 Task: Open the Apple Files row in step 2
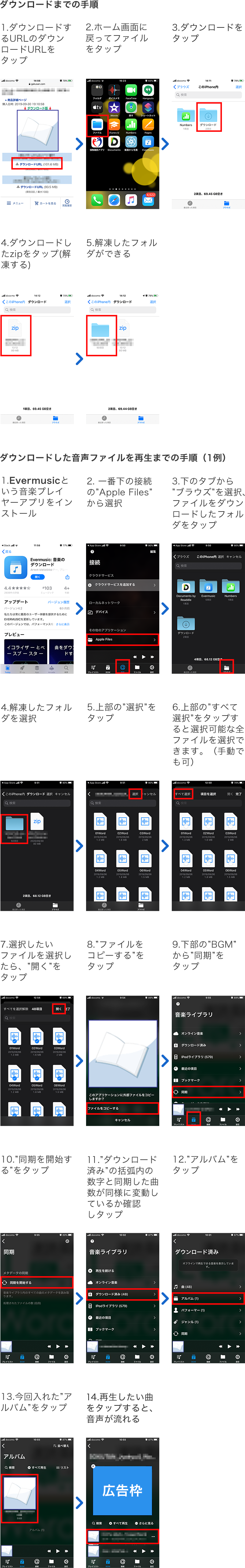coord(122,639)
